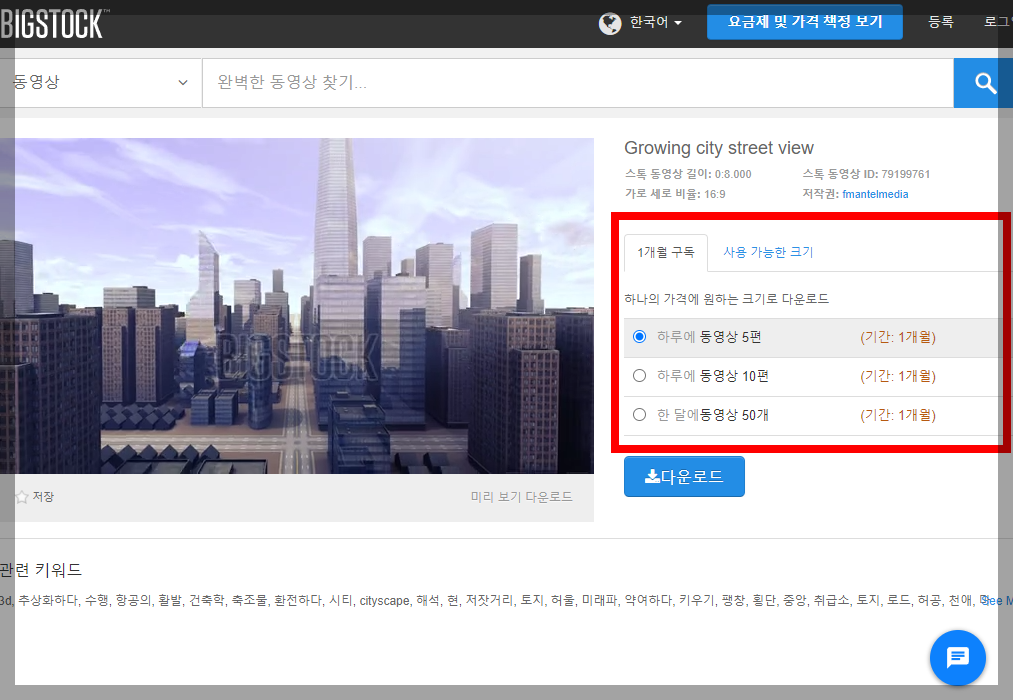Select the '한 달에 동영상 50개' option
Image resolution: width=1013 pixels, height=700 pixels.
pos(639,414)
